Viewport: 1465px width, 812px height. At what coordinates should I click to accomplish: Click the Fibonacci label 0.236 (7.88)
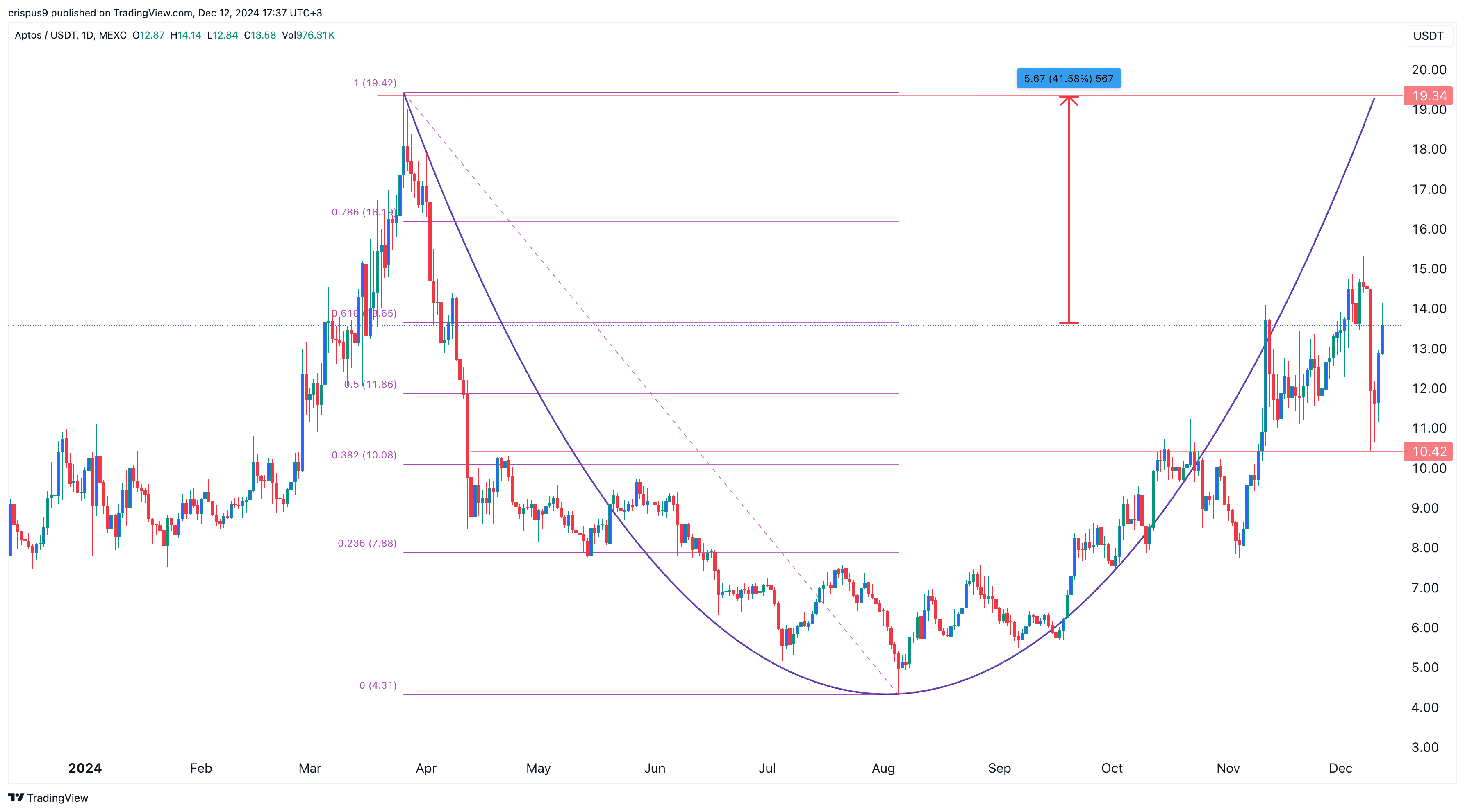tap(367, 543)
